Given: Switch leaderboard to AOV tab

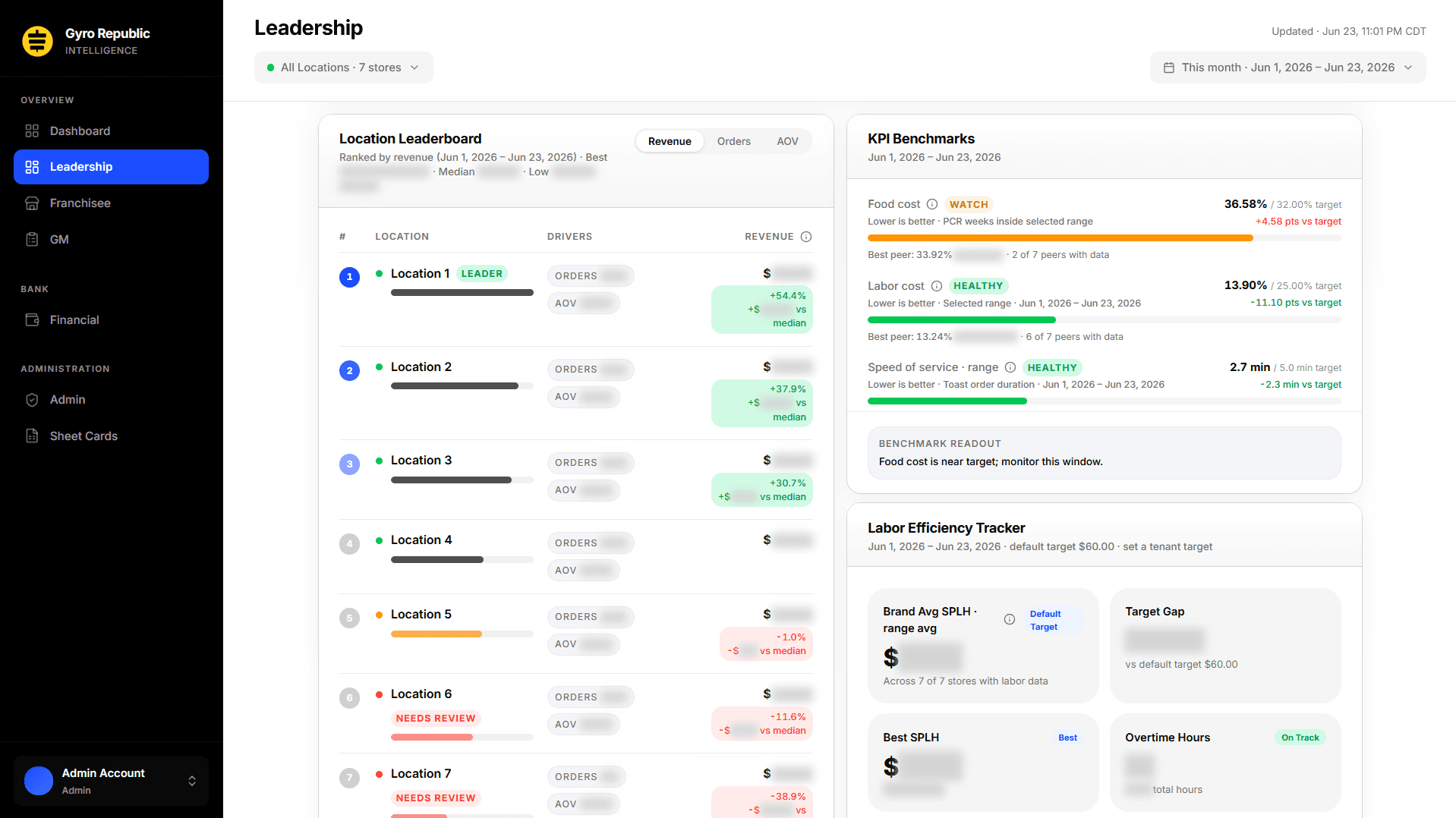Looking at the screenshot, I should 787,141.
